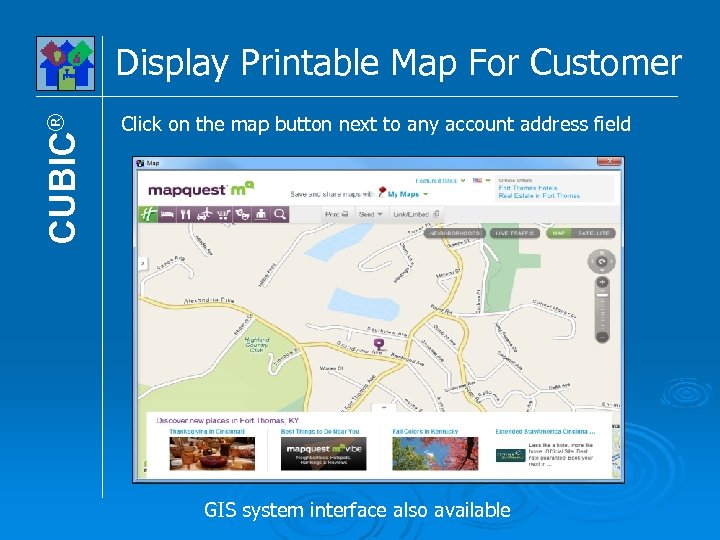This screenshot has width=720, height=540.
Task: Click the Map window title icon
Action: (141, 163)
